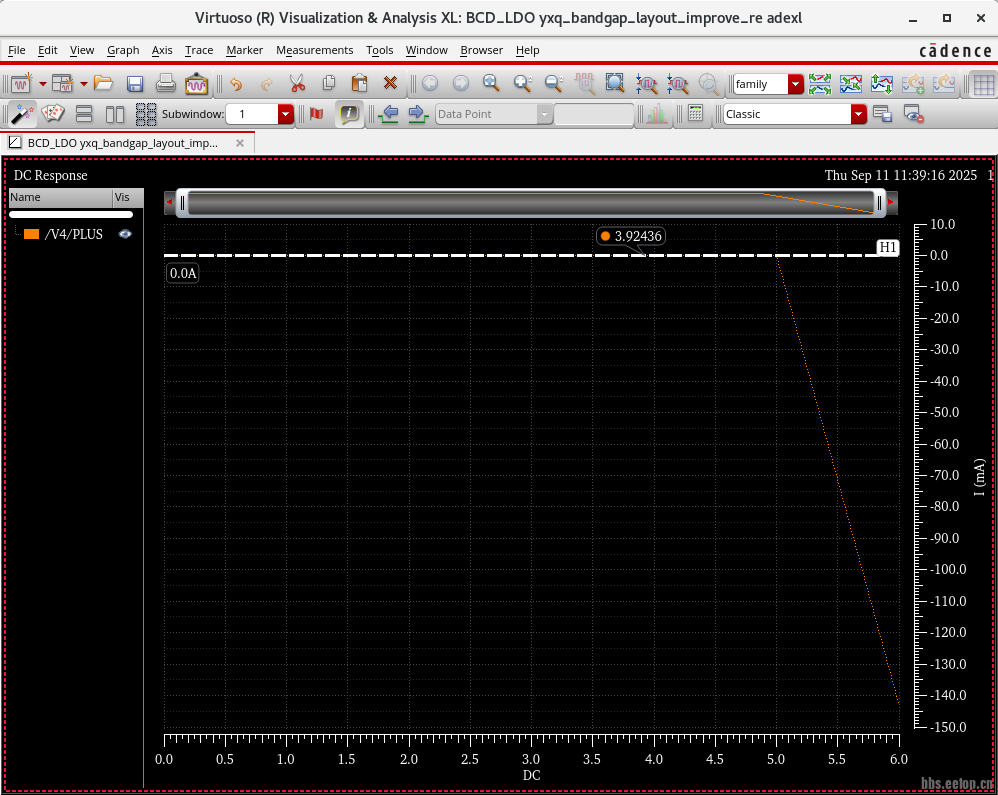Open the Graph menu
This screenshot has height=795, width=998.
123,50
